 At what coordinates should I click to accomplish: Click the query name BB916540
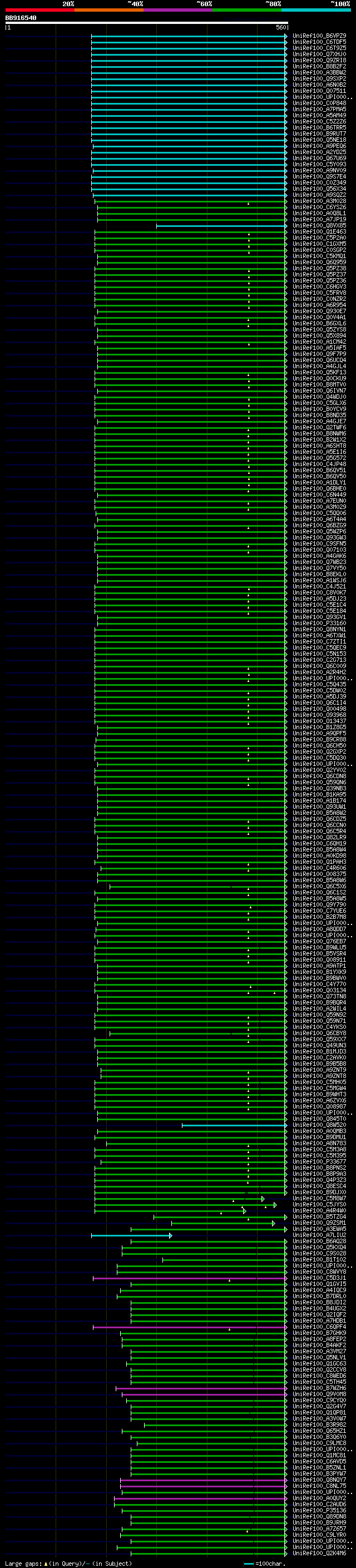[21, 18]
